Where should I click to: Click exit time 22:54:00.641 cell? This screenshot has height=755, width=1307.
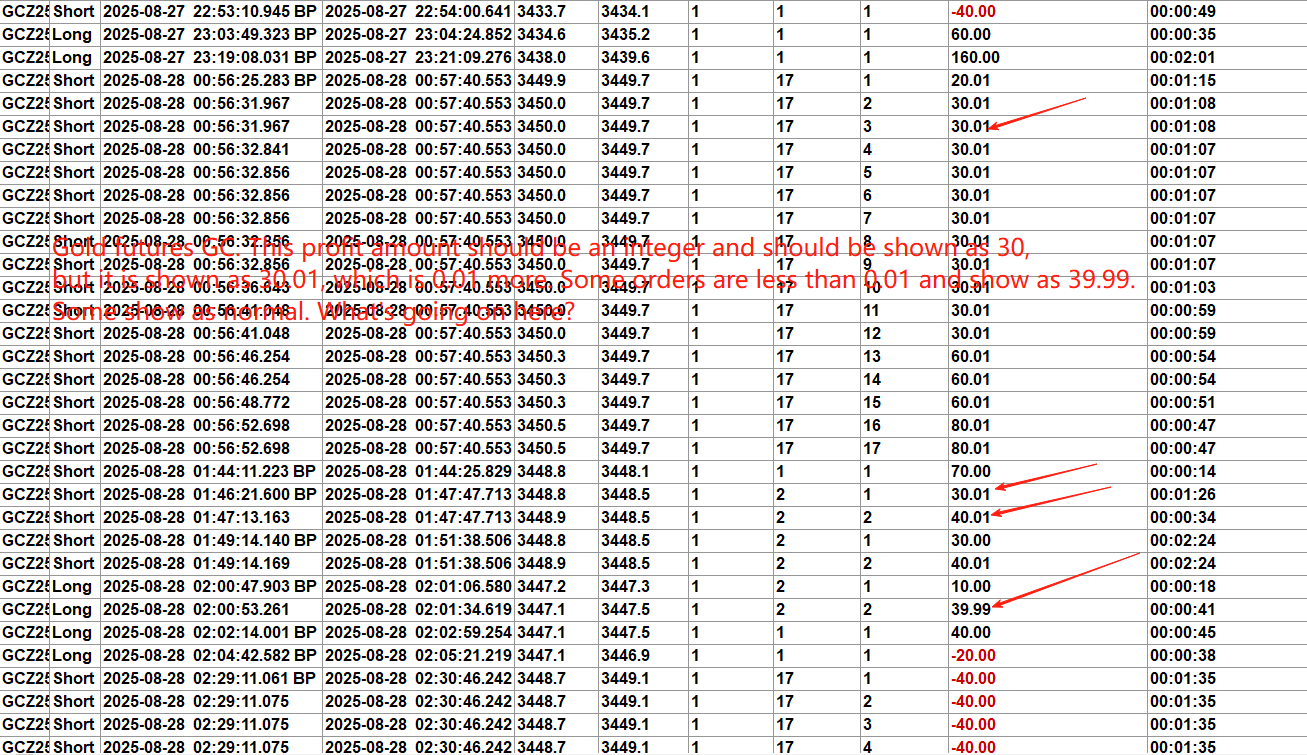(x=418, y=11)
